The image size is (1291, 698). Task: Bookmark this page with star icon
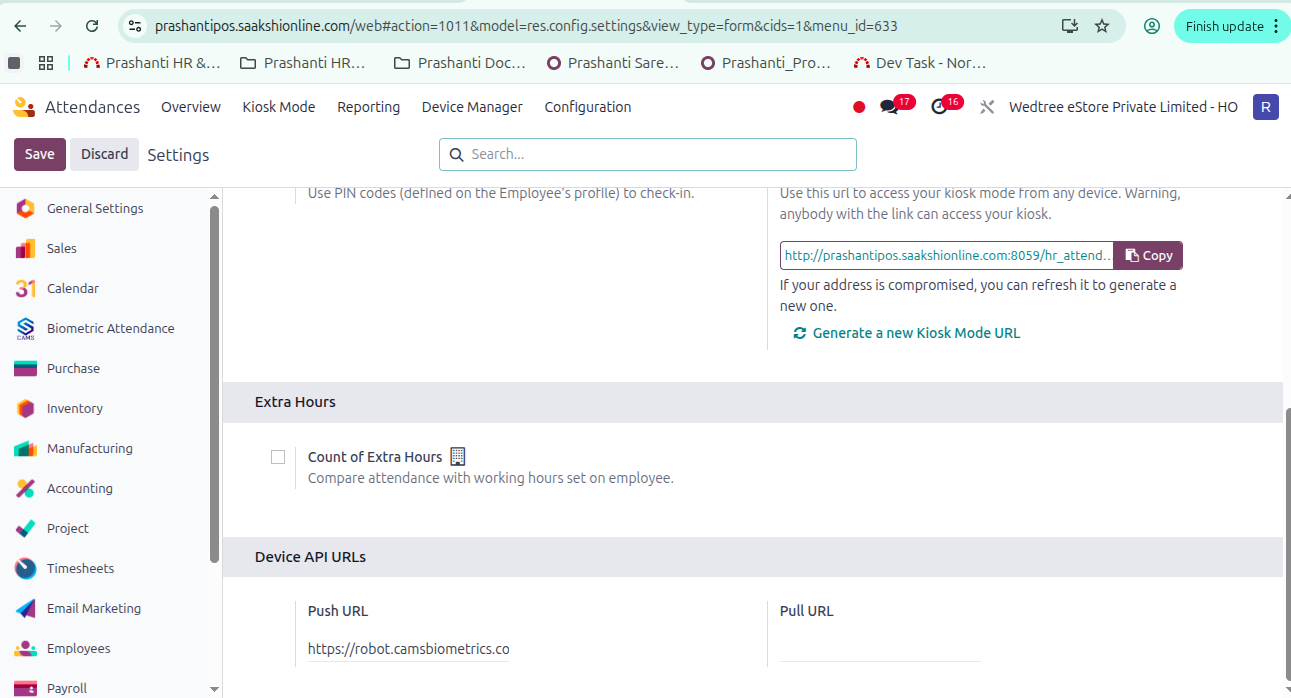(x=1102, y=26)
